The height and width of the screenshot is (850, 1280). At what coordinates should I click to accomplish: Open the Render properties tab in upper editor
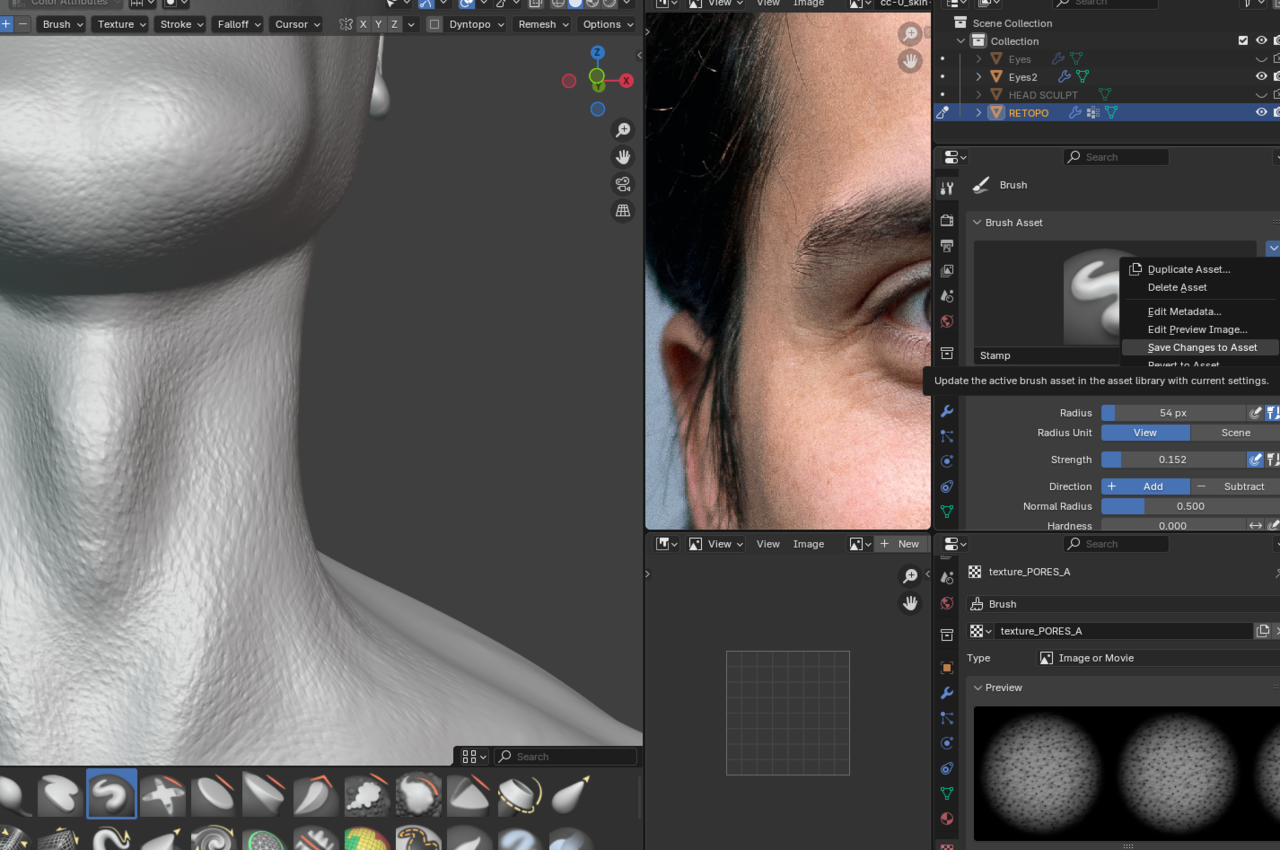point(947,220)
